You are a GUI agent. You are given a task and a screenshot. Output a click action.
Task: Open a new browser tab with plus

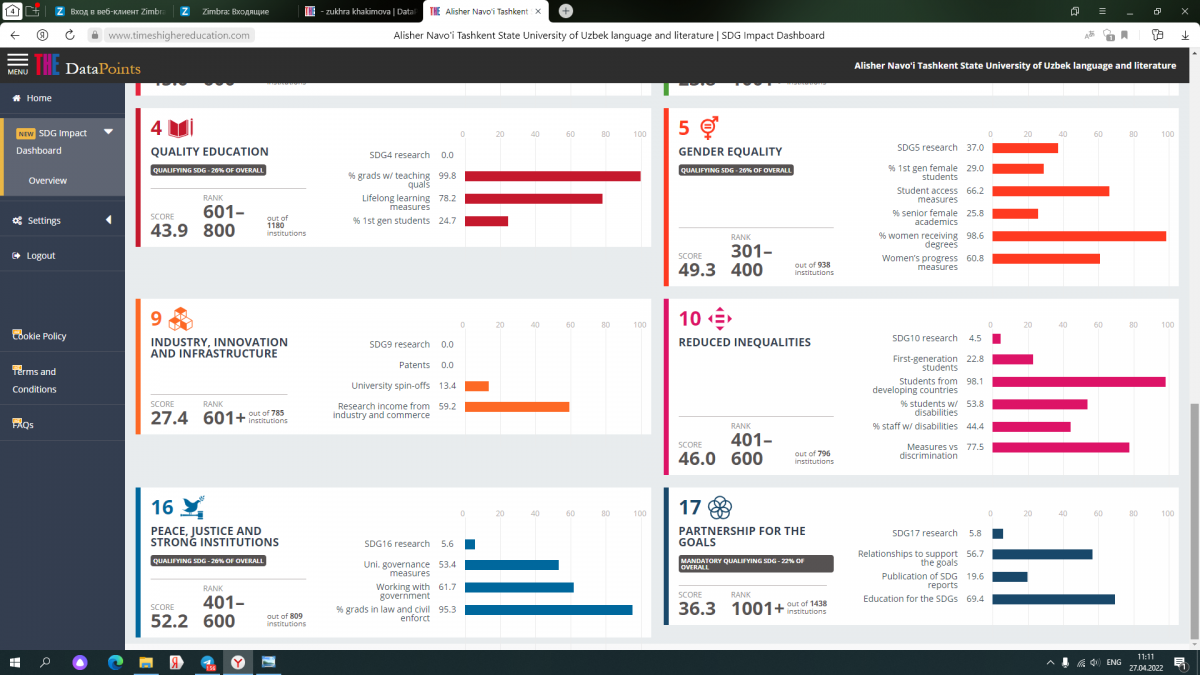tap(566, 11)
